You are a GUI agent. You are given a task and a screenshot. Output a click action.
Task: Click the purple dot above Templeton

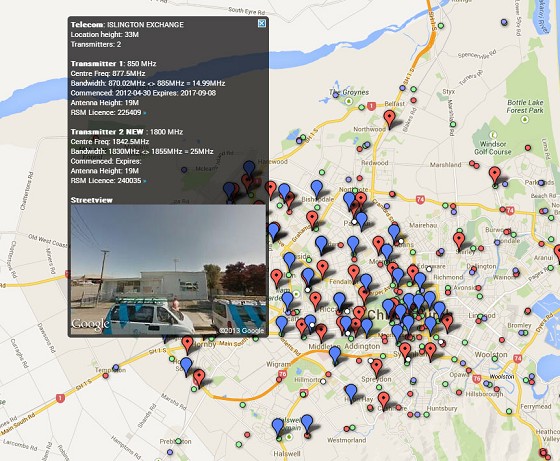115,367
